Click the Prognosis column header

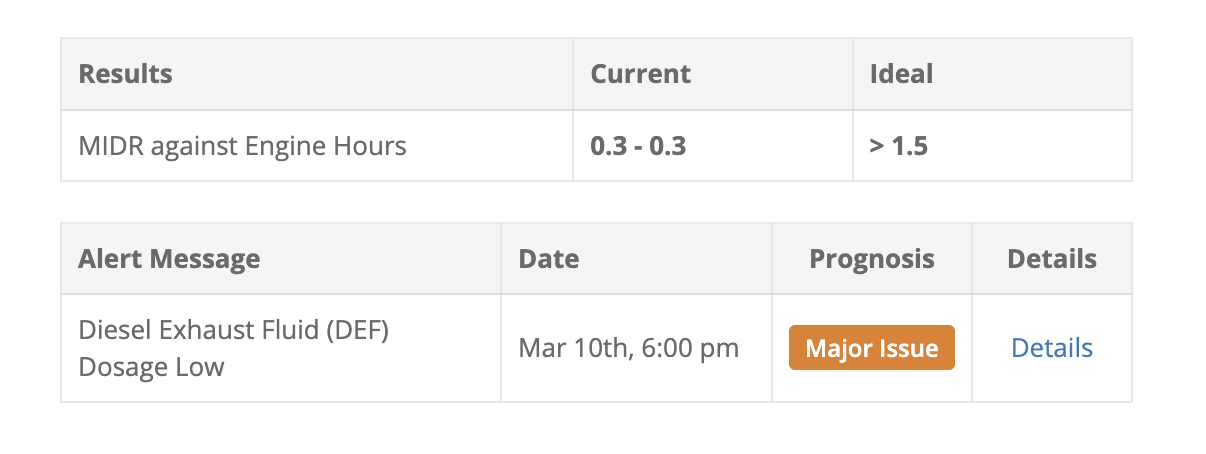pyautogui.click(x=871, y=259)
